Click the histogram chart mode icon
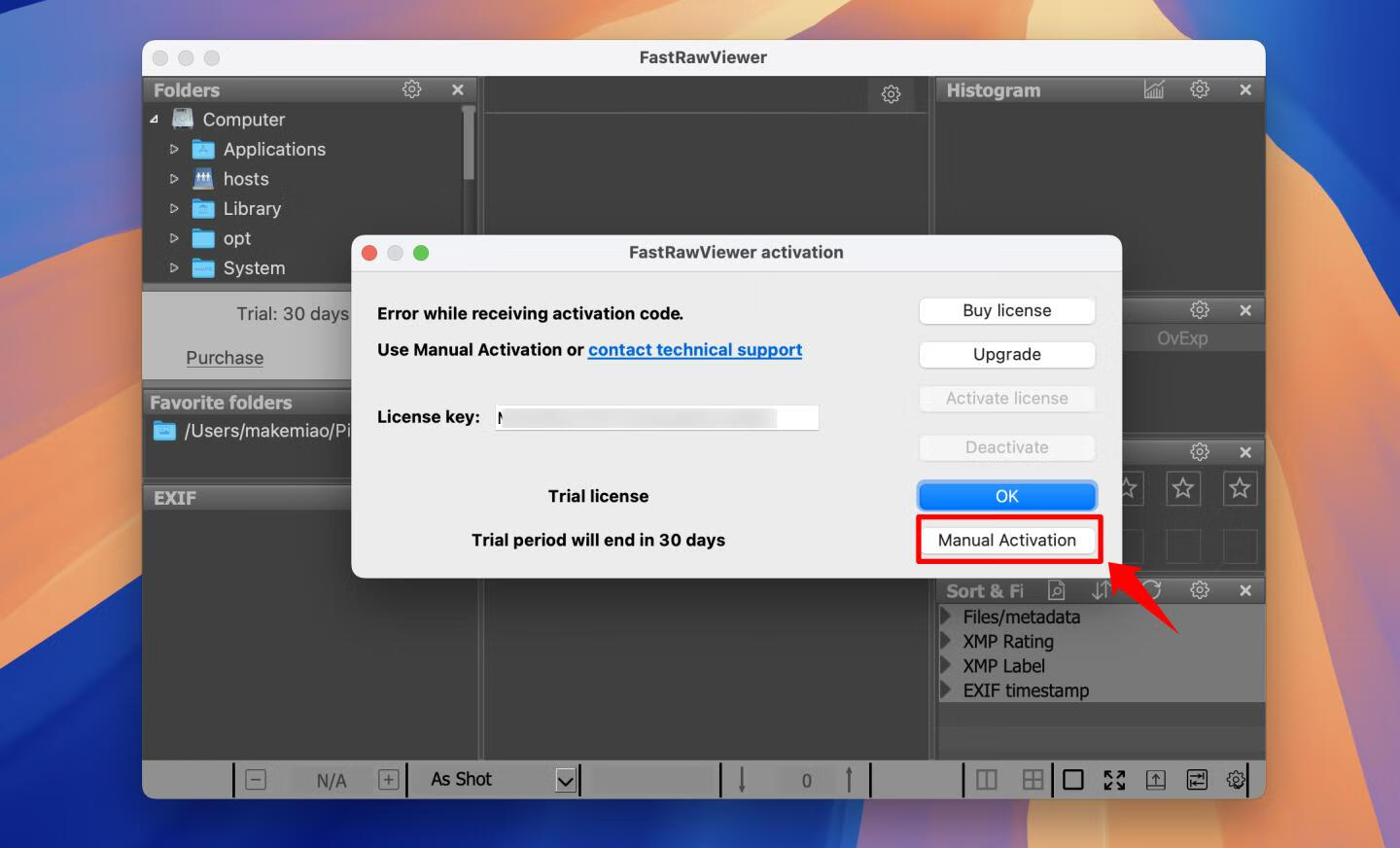The image size is (1400, 848). pyautogui.click(x=1154, y=89)
